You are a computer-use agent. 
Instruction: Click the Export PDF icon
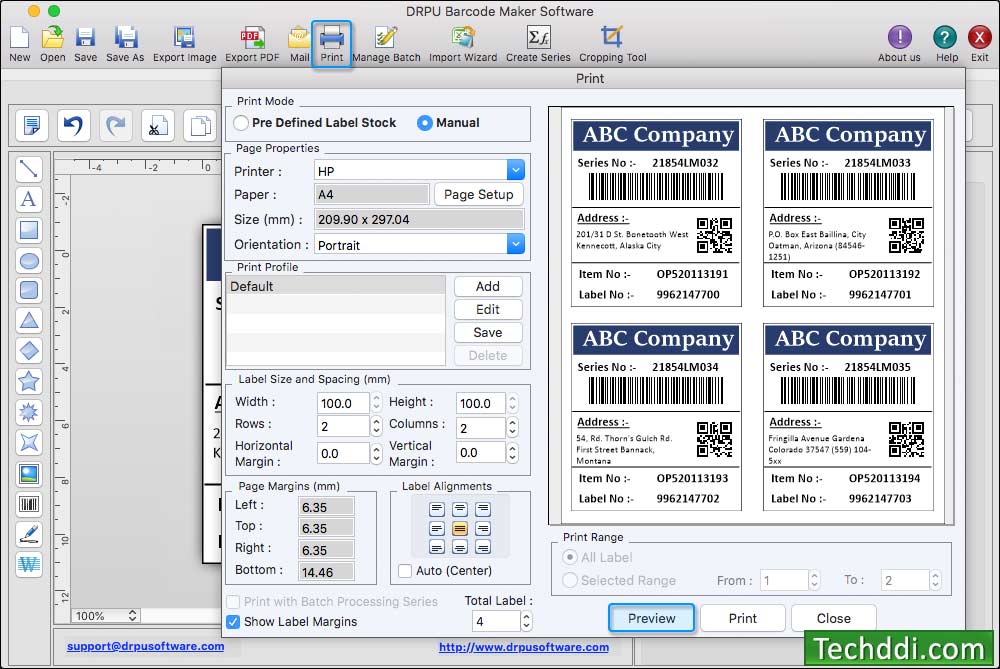click(252, 43)
